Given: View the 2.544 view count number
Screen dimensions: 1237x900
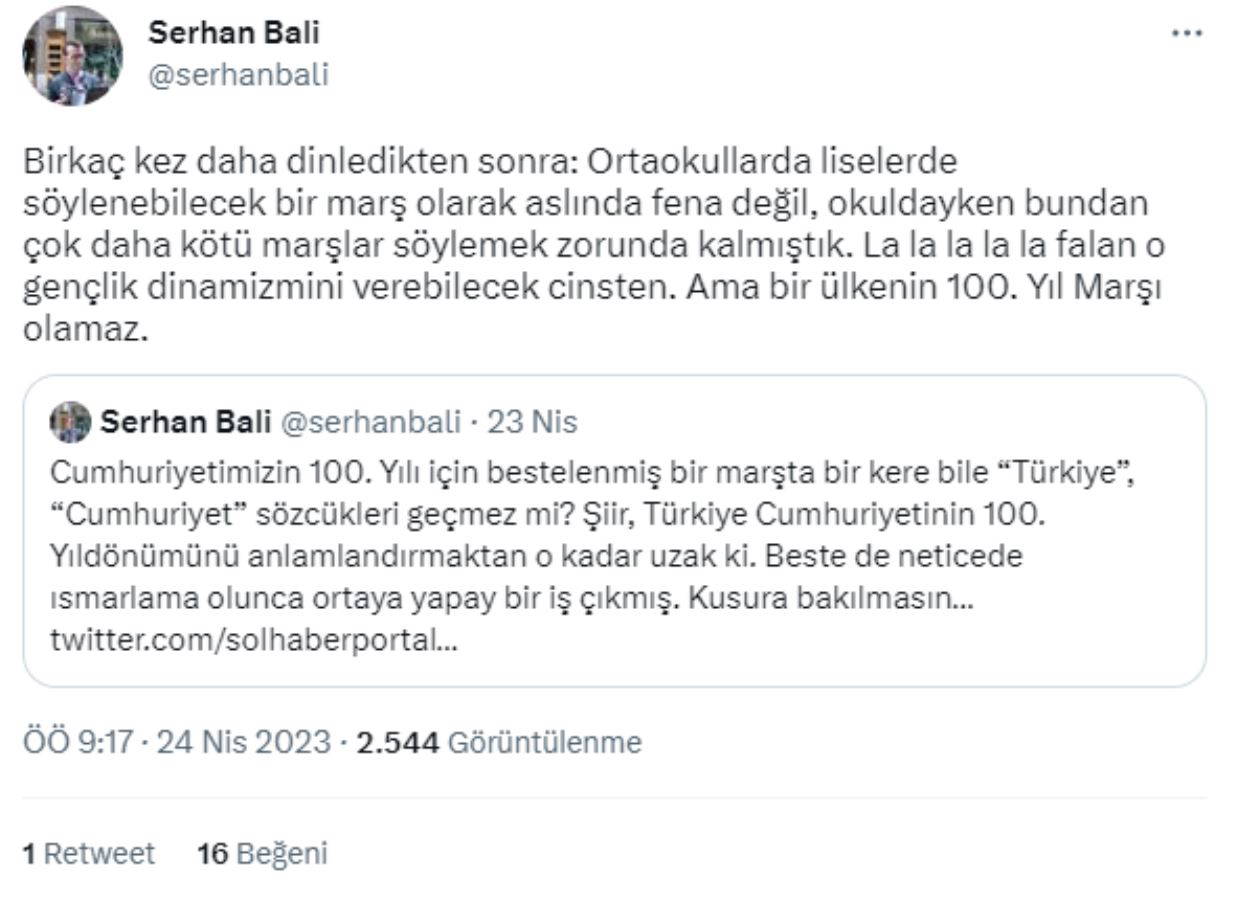Looking at the screenshot, I should pos(397,742).
